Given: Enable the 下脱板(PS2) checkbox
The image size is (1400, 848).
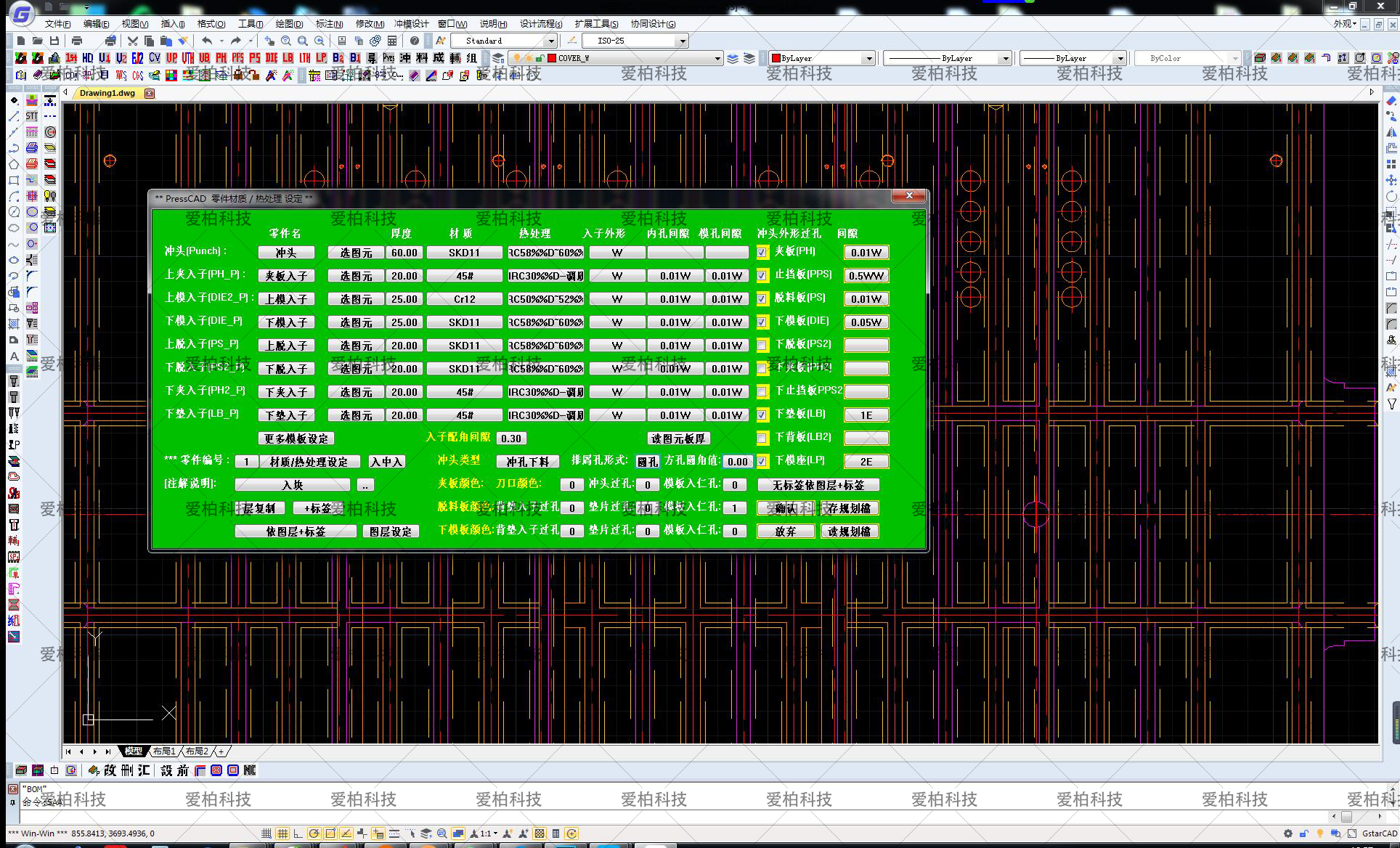Looking at the screenshot, I should [x=762, y=346].
